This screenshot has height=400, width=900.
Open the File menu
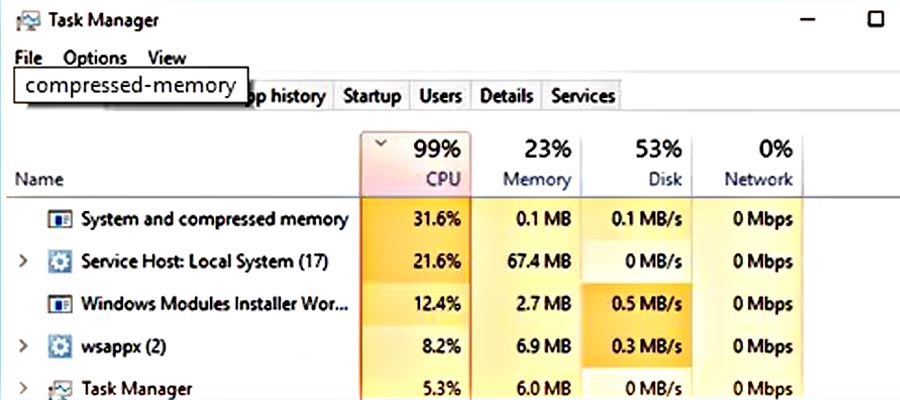pos(28,58)
